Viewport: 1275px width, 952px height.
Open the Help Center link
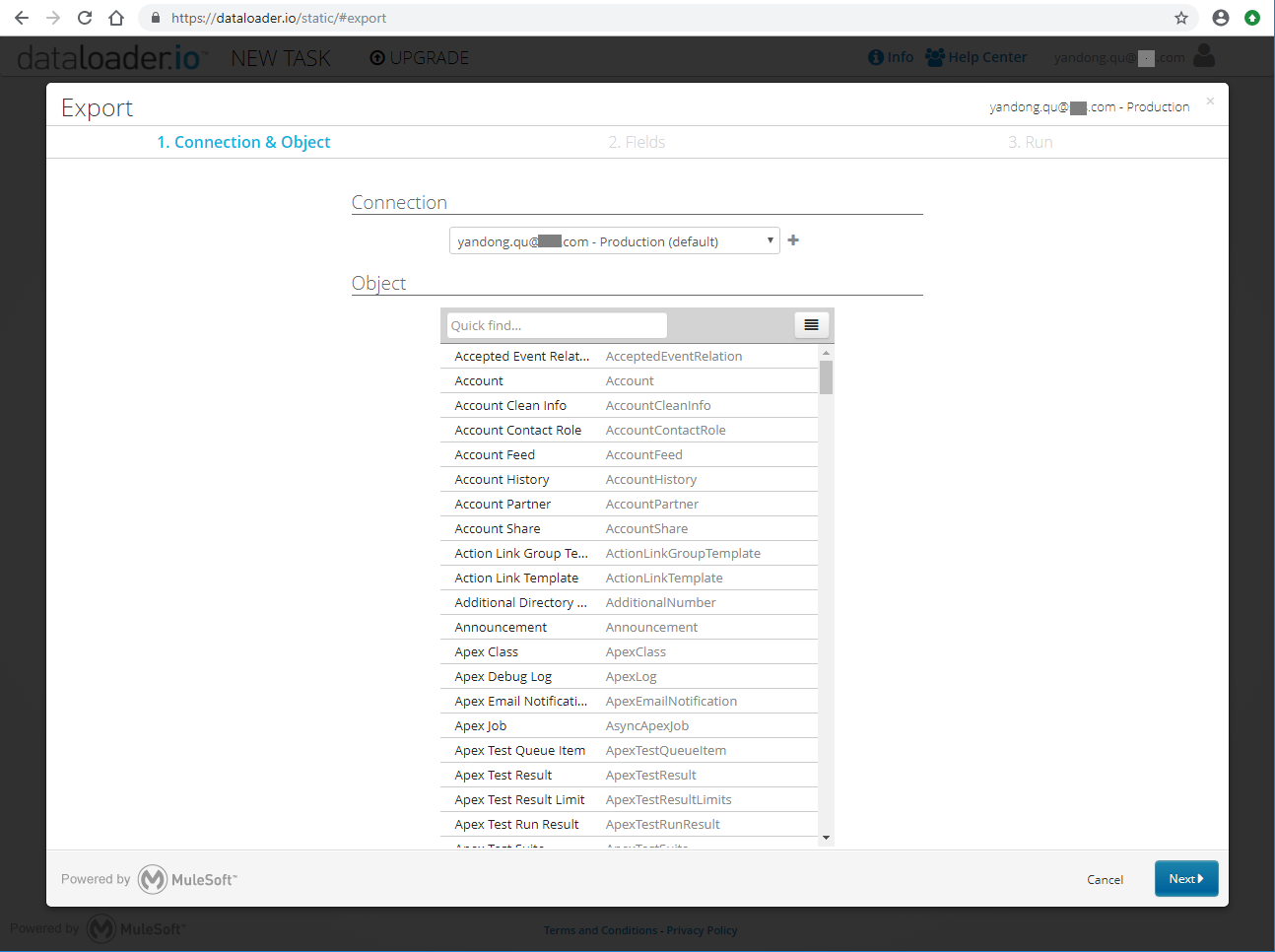click(x=975, y=57)
